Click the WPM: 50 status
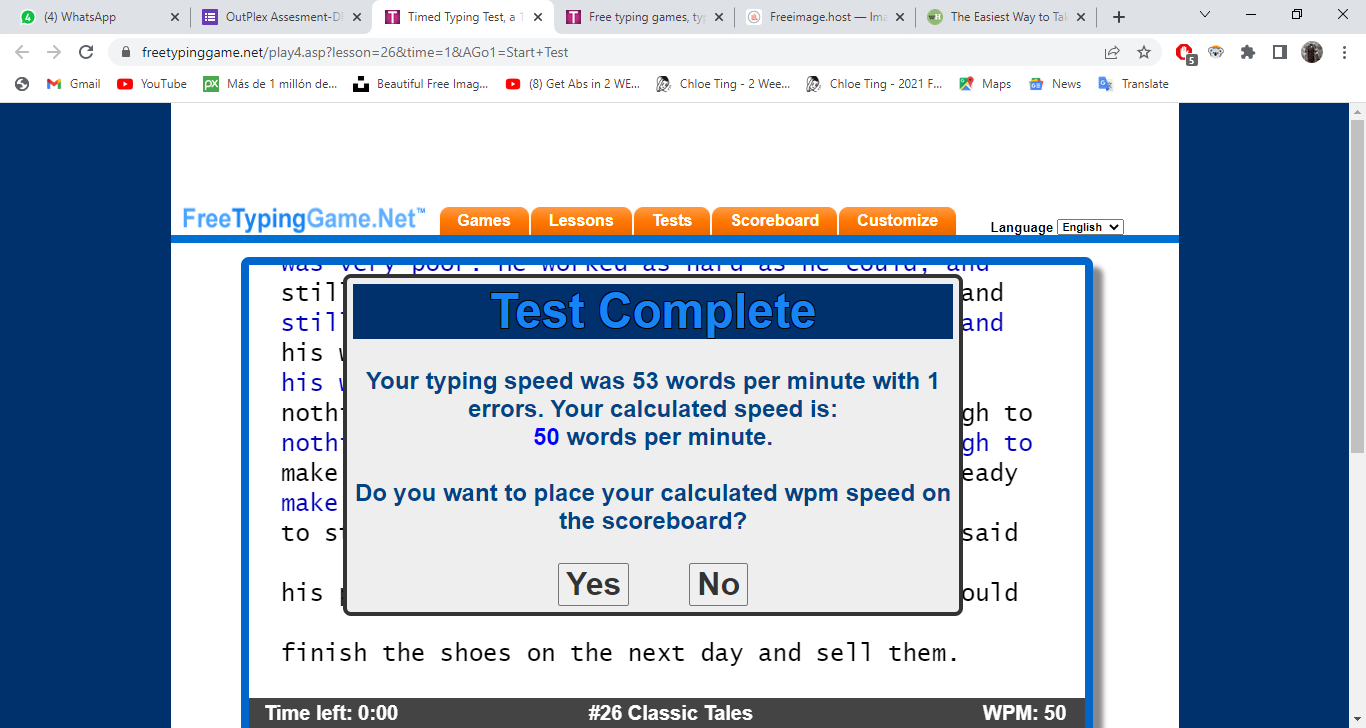 click(x=1024, y=713)
